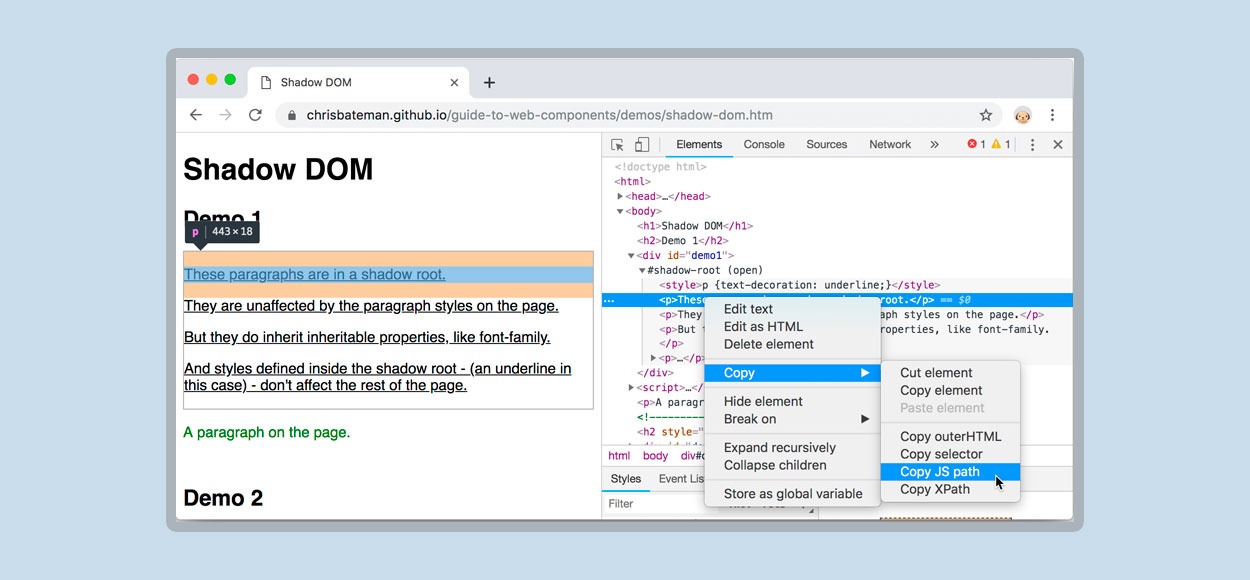1250x580 pixels.
Task: Switch to the Elements tab
Action: [699, 145]
